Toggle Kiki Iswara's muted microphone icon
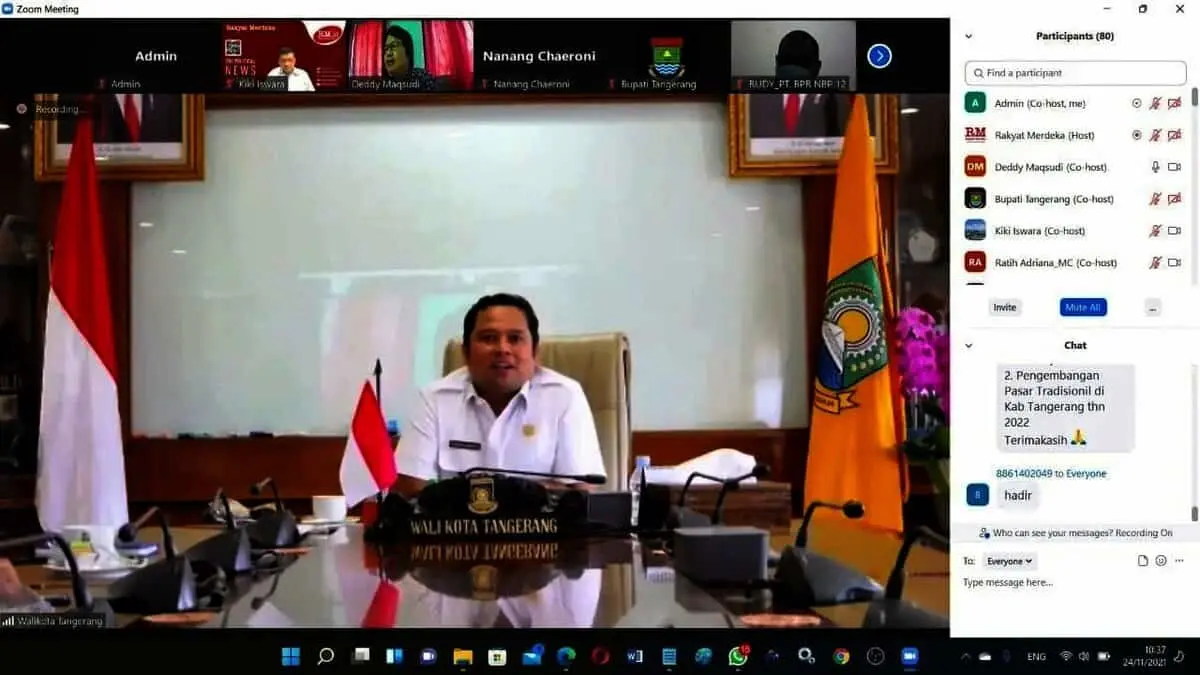Image resolution: width=1200 pixels, height=675 pixels. (x=1155, y=231)
